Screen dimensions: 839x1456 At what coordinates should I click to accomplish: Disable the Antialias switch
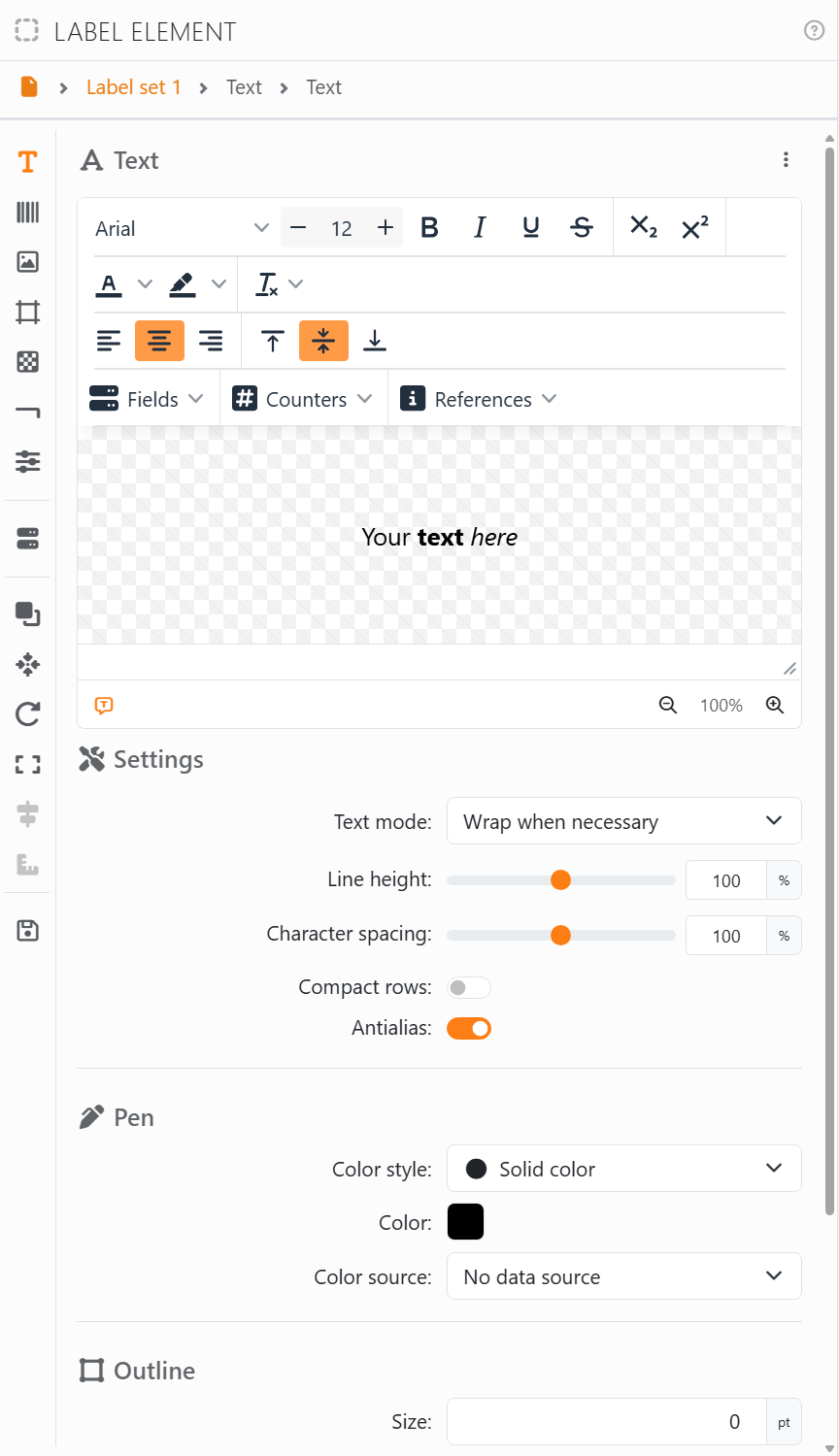(x=469, y=1028)
